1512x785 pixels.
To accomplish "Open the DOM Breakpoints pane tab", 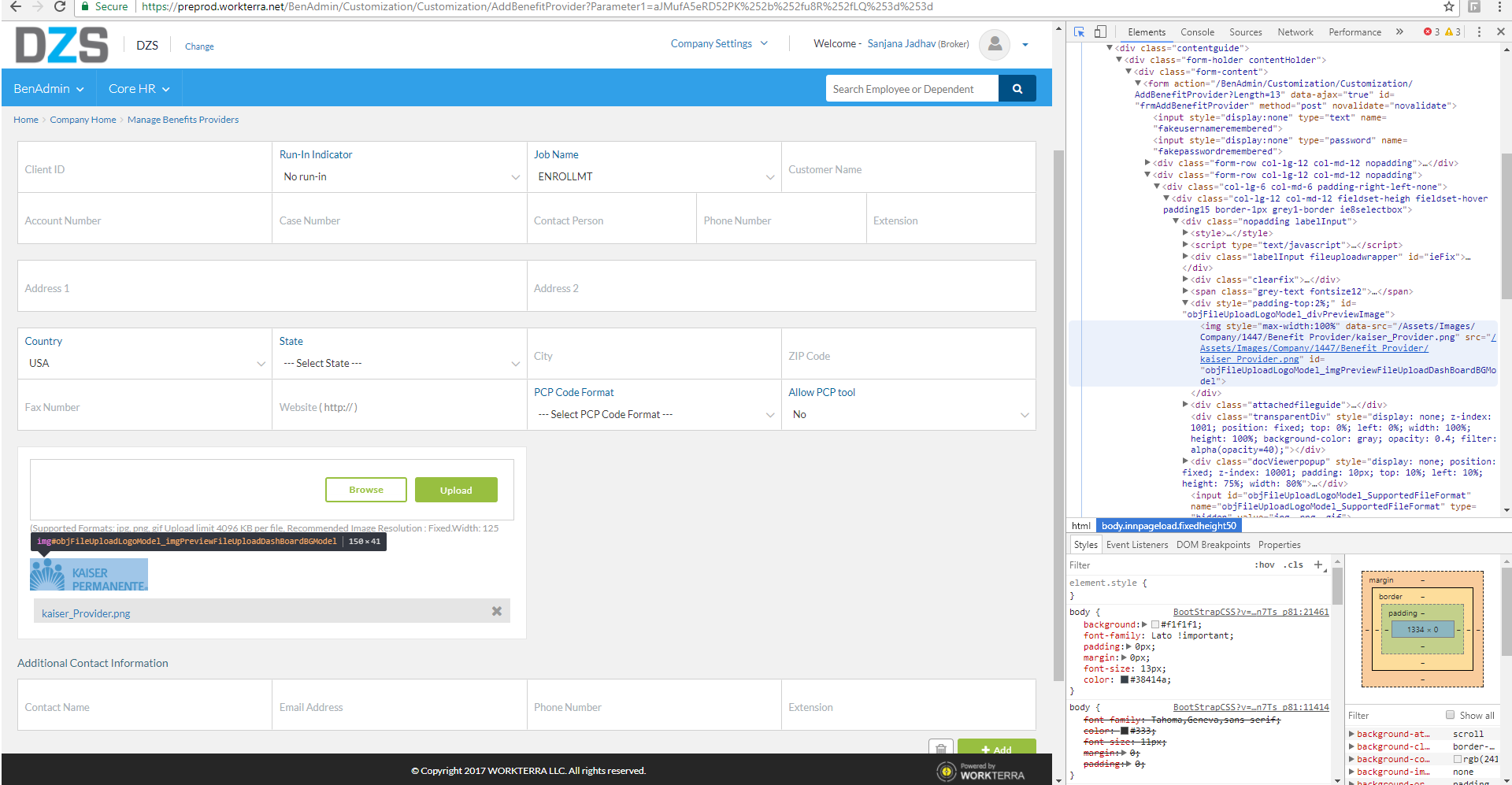I will (x=1214, y=545).
